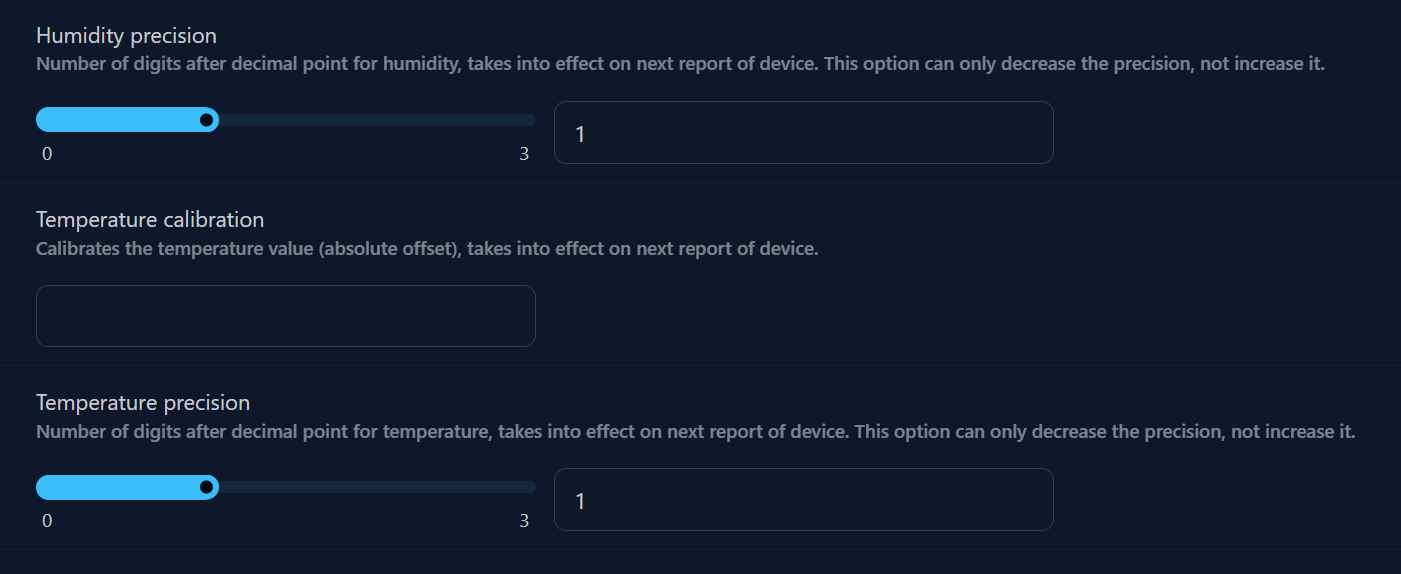Click the "3" maximum label under Temperature precision slider
The width and height of the screenshot is (1401, 574).
point(524,521)
